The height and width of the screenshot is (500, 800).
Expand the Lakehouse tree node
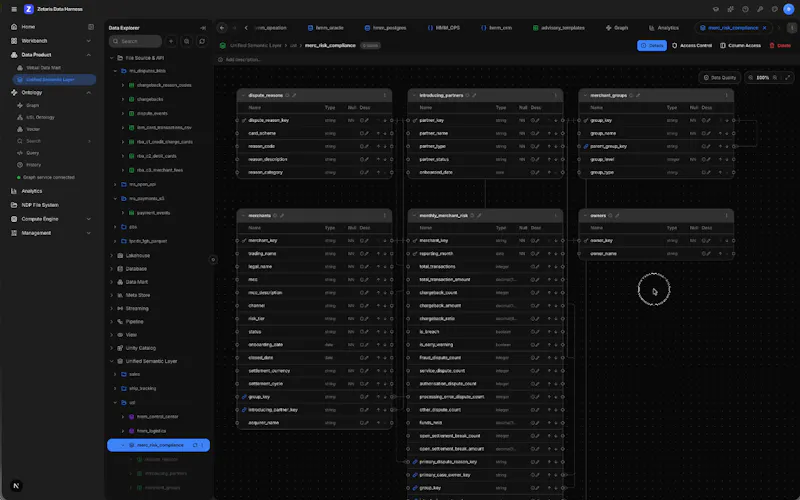point(112,256)
